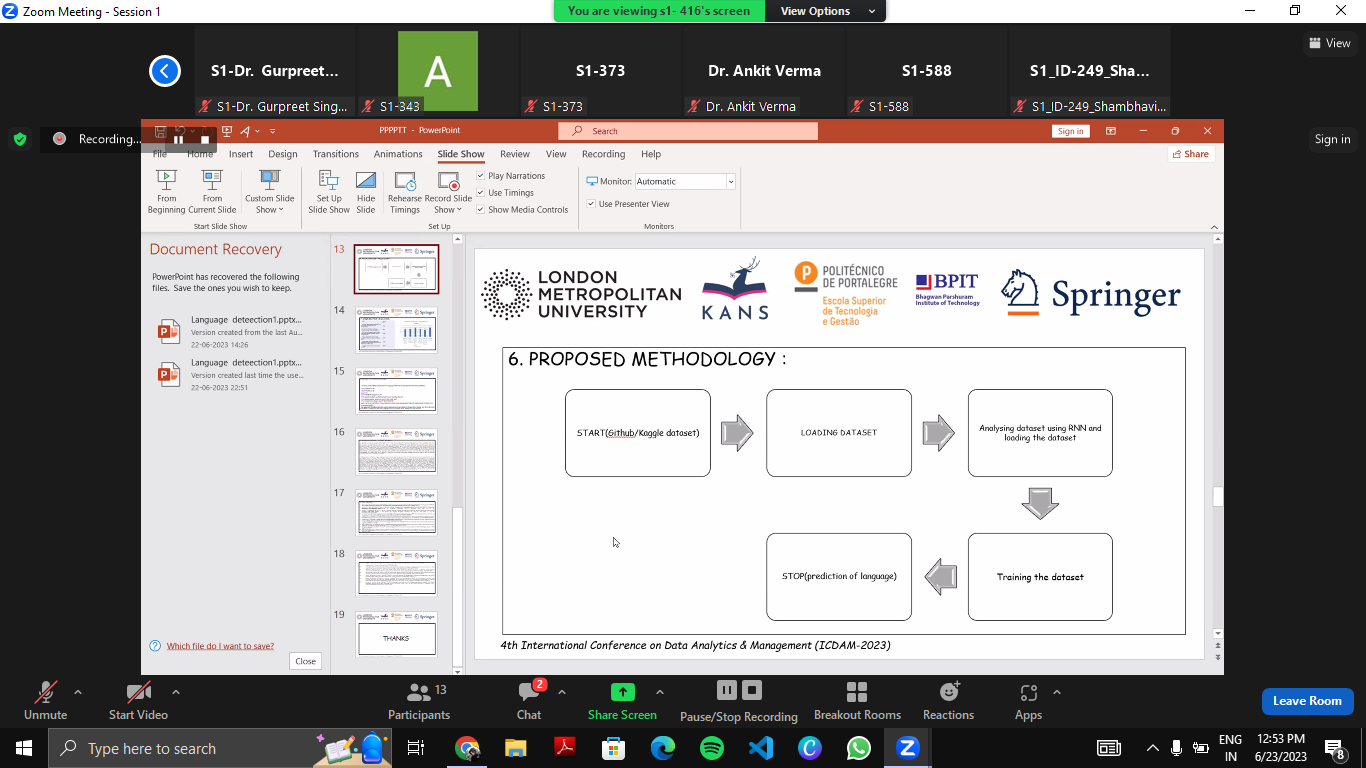The width and height of the screenshot is (1366, 768).
Task: Open the Zoom Reactions menu
Action: pyautogui.click(x=948, y=701)
